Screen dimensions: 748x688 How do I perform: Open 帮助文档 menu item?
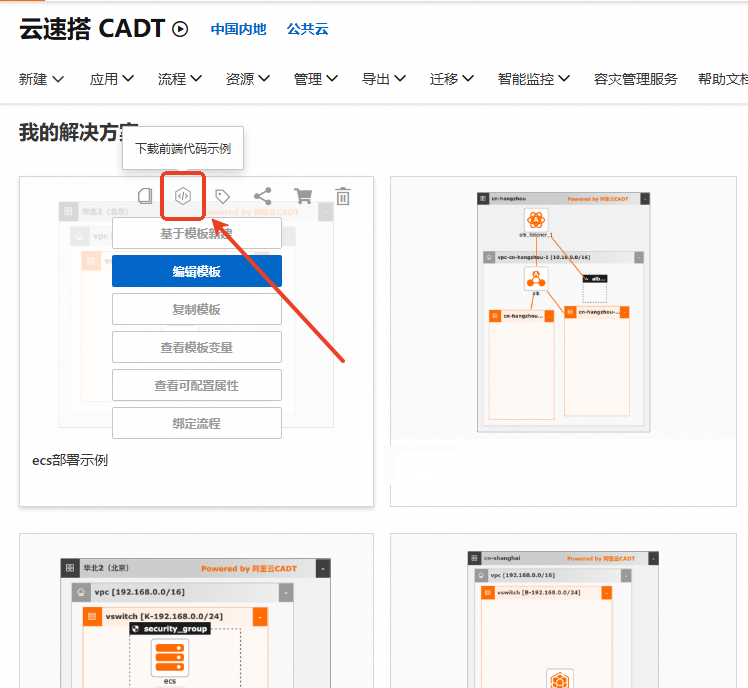[x=723, y=79]
